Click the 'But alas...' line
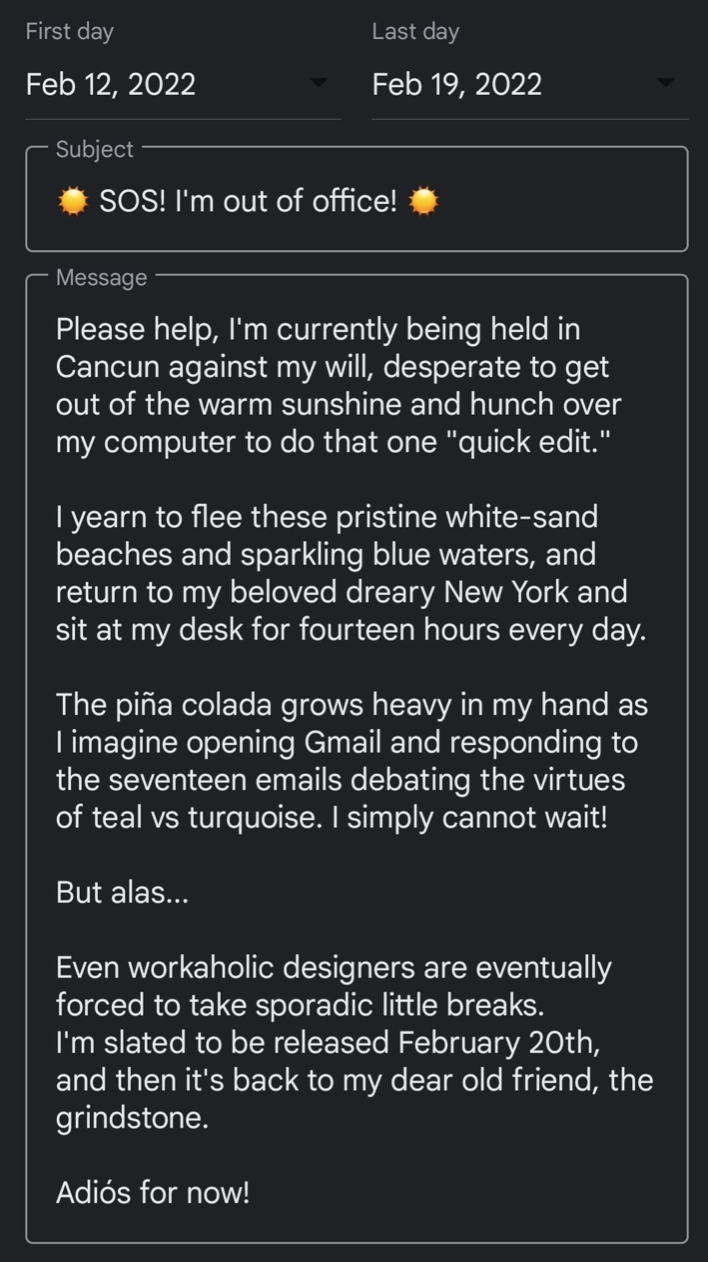The image size is (708, 1262). click(x=122, y=892)
